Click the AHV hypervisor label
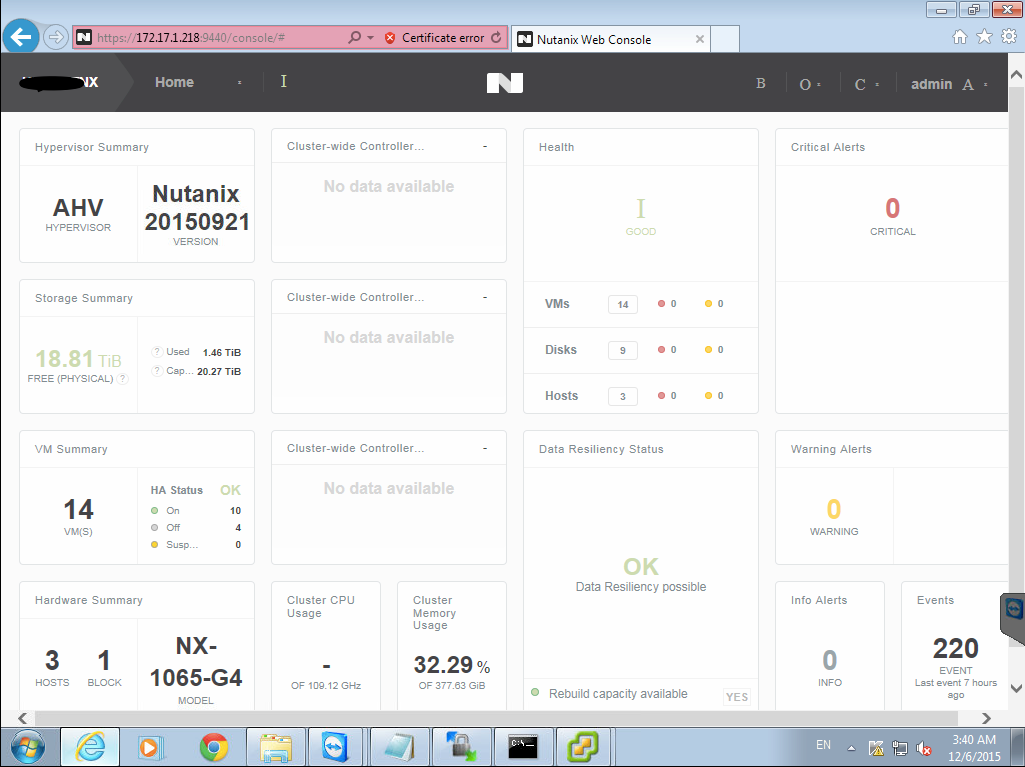Screen dimensions: 1025x767 pyautogui.click(x=78, y=208)
